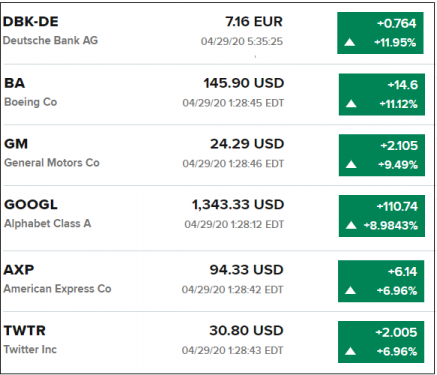Click the Boeing price 145.90 USD
The width and height of the screenshot is (437, 375).
coord(244,83)
